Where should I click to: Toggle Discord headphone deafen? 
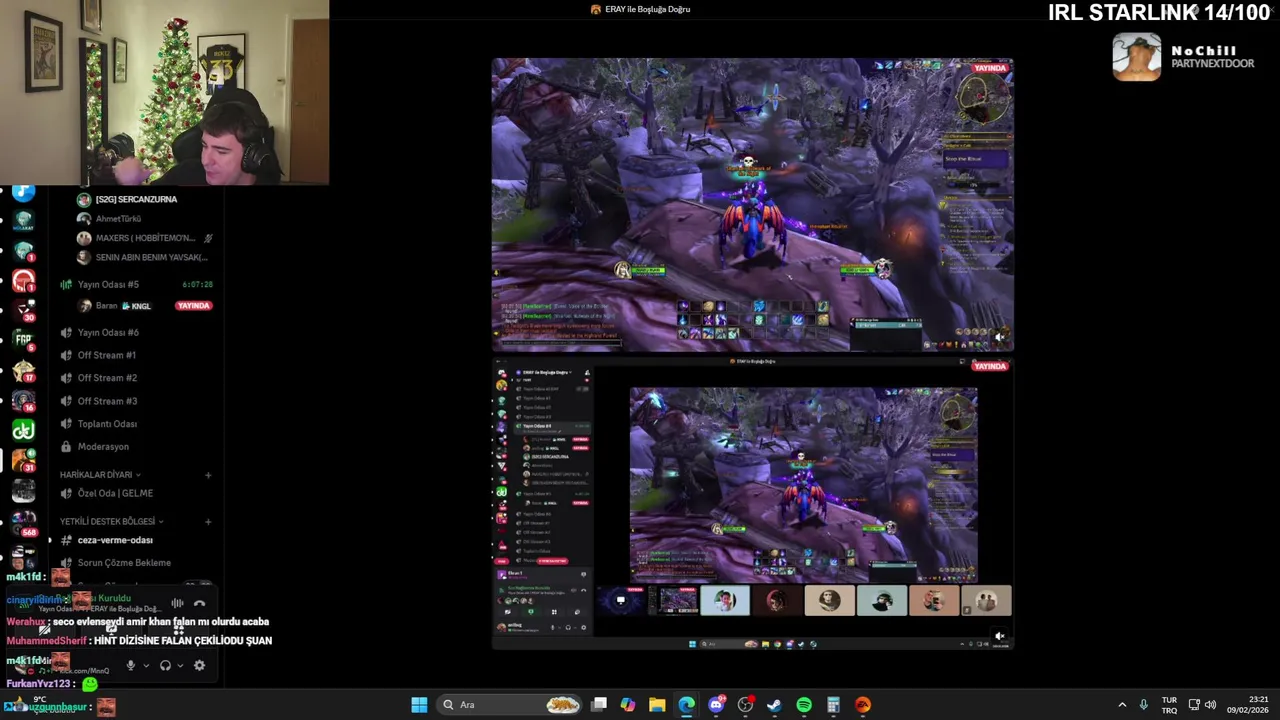165,665
